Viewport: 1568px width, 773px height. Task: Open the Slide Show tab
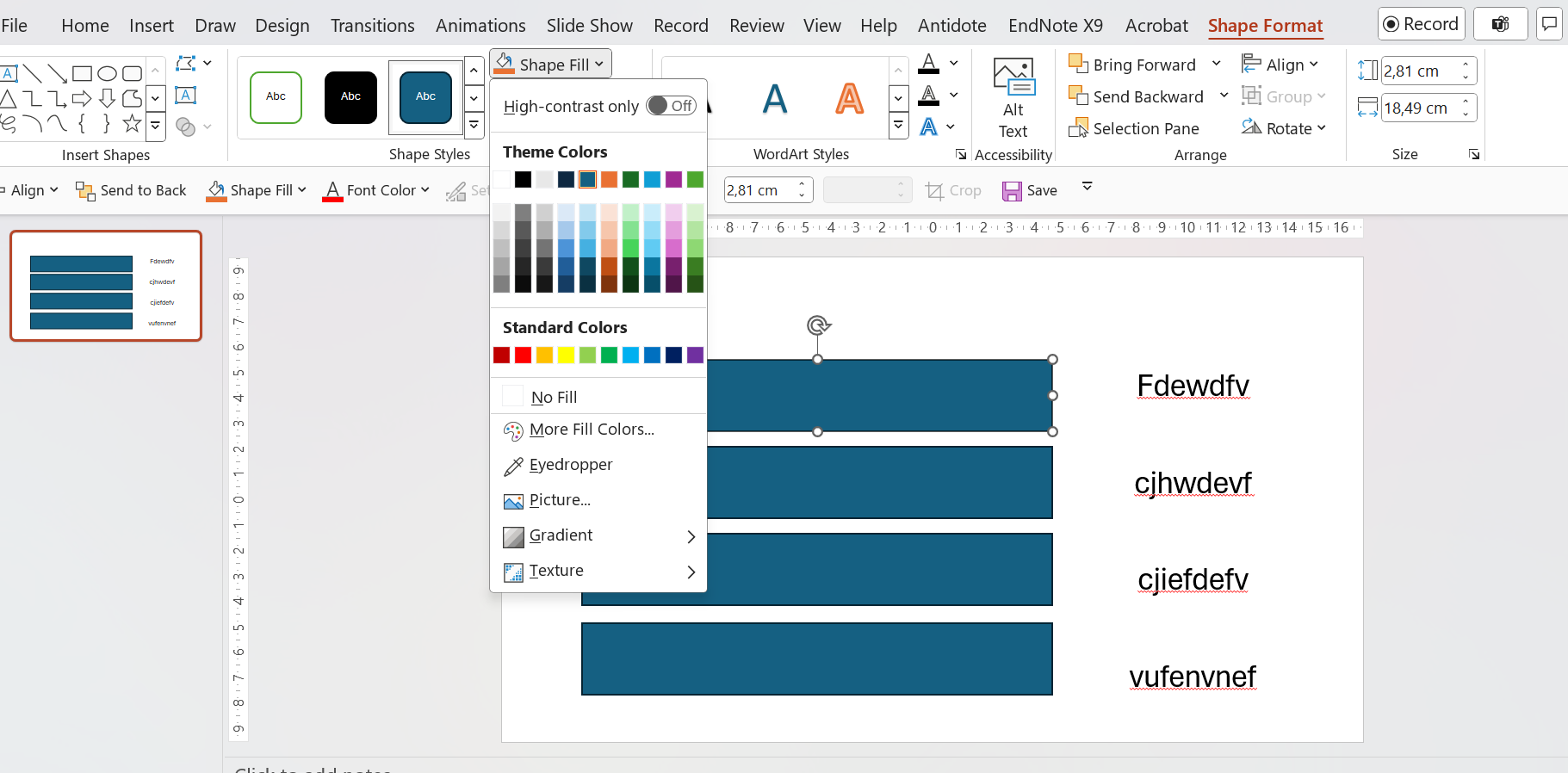click(590, 26)
